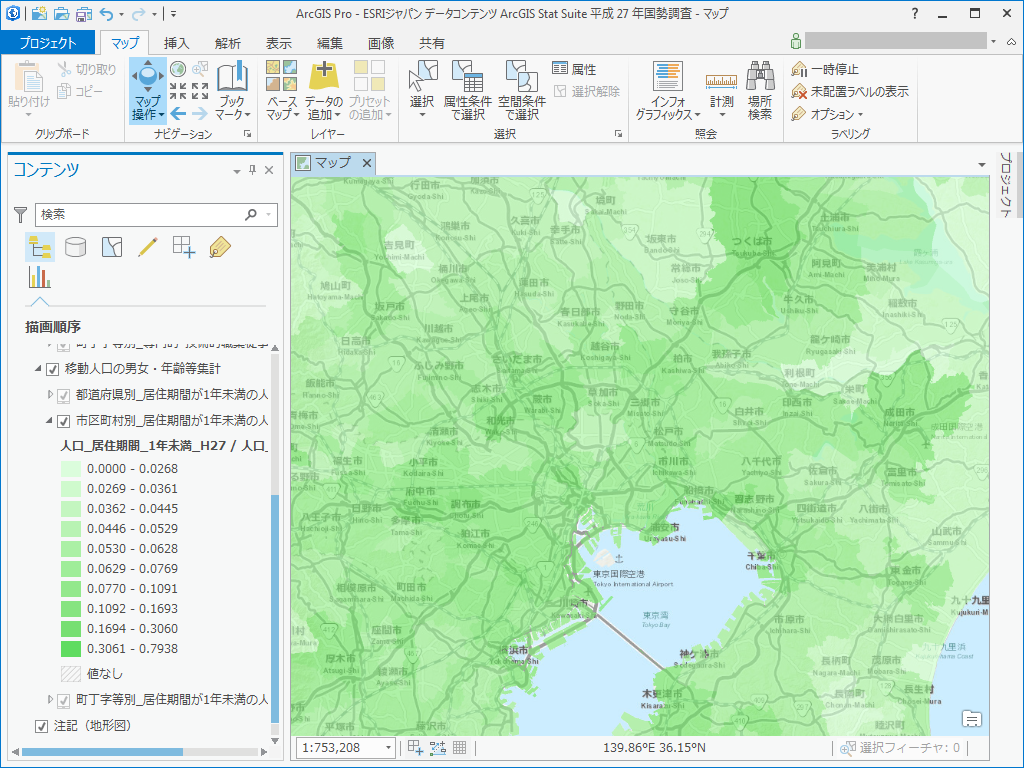Switch to list by data source view
Screen dimensions: 1024x768
(x=76, y=247)
